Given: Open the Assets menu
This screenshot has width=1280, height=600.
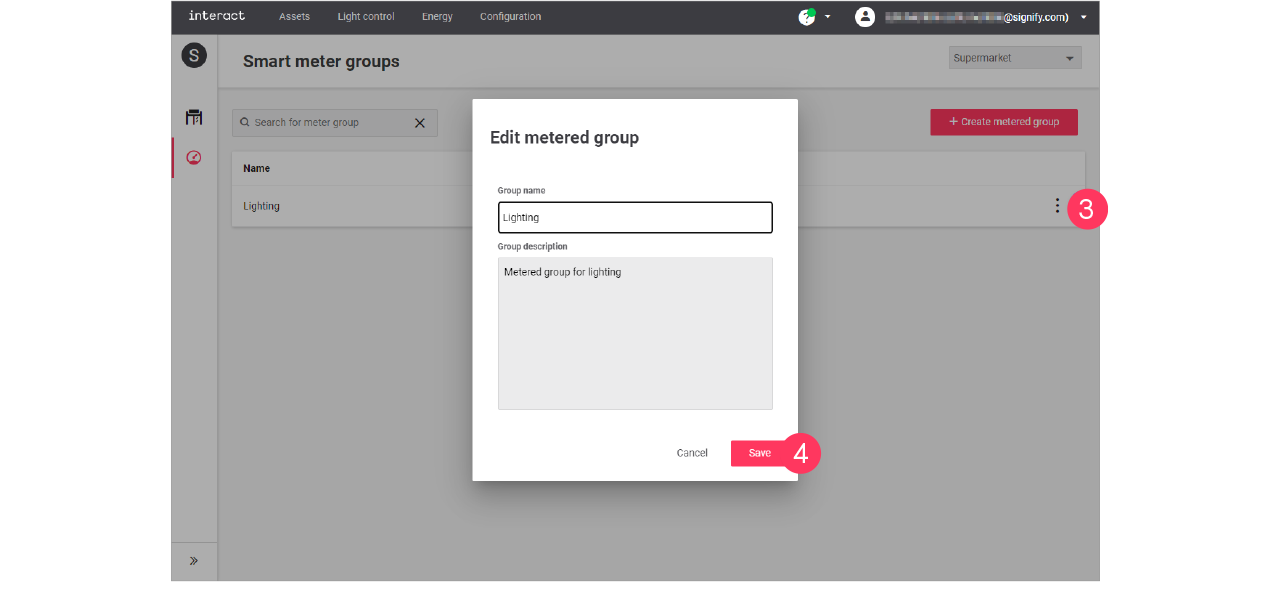Looking at the screenshot, I should (x=294, y=17).
